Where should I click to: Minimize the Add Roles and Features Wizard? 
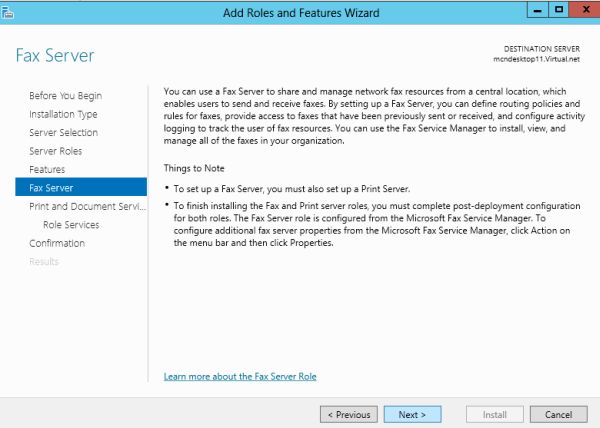coord(531,10)
